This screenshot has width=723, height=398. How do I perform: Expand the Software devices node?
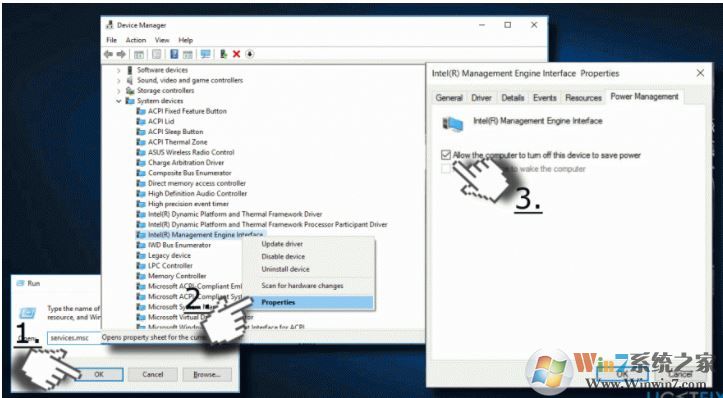click(x=119, y=70)
